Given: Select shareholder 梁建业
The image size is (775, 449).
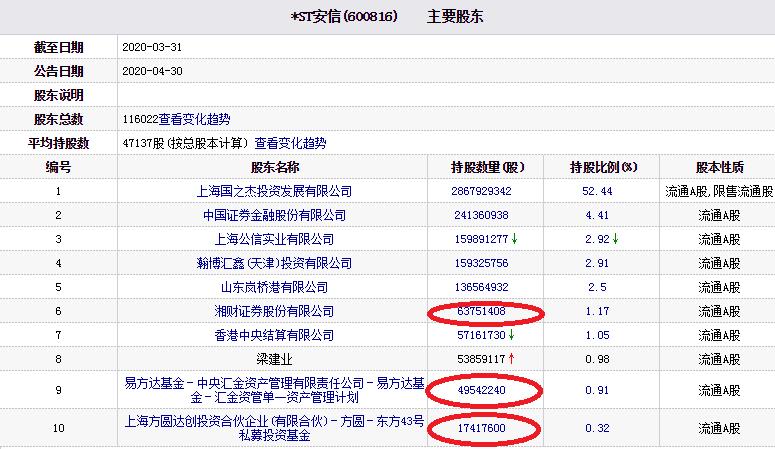Looking at the screenshot, I should [275, 359].
